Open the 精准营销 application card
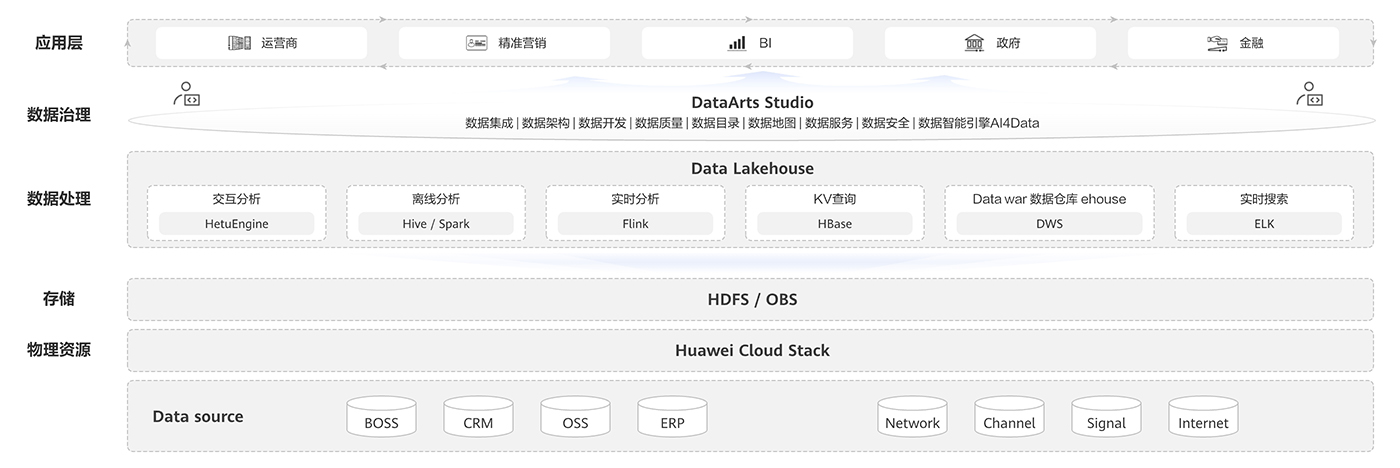 [504, 43]
